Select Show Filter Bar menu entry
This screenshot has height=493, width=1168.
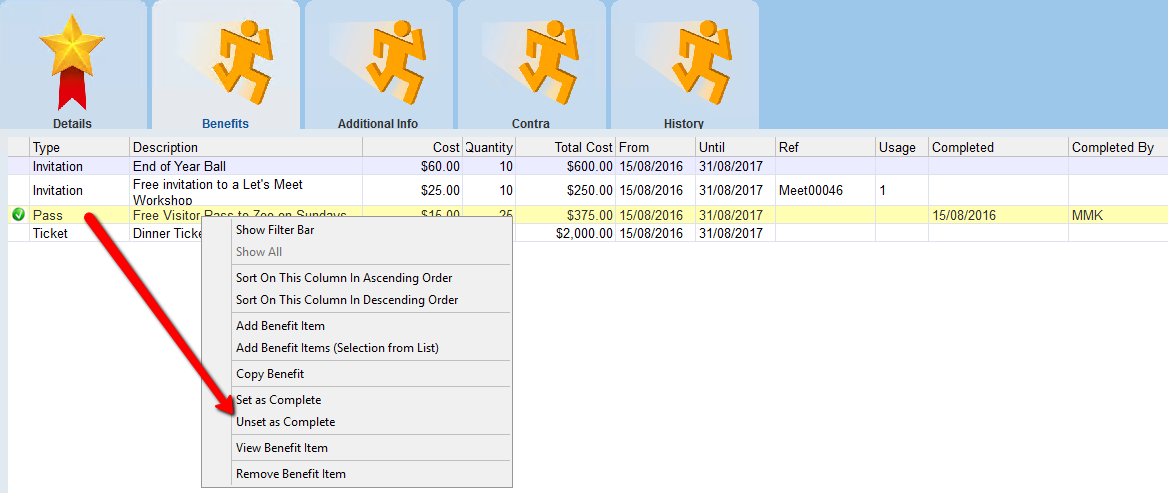[x=275, y=230]
